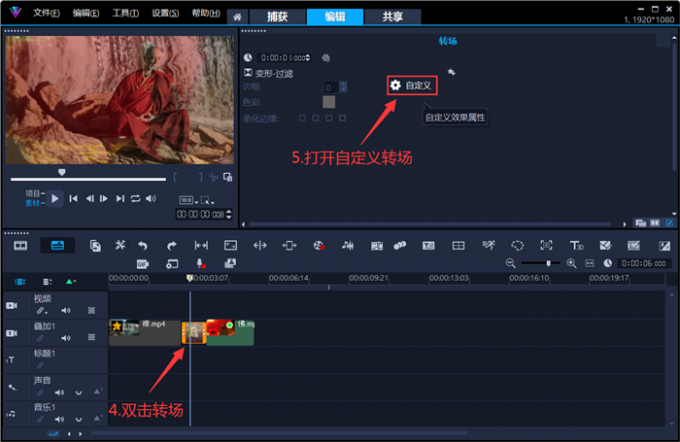Click the pan and zoom icon
This screenshot has height=442, width=680.
(546, 246)
